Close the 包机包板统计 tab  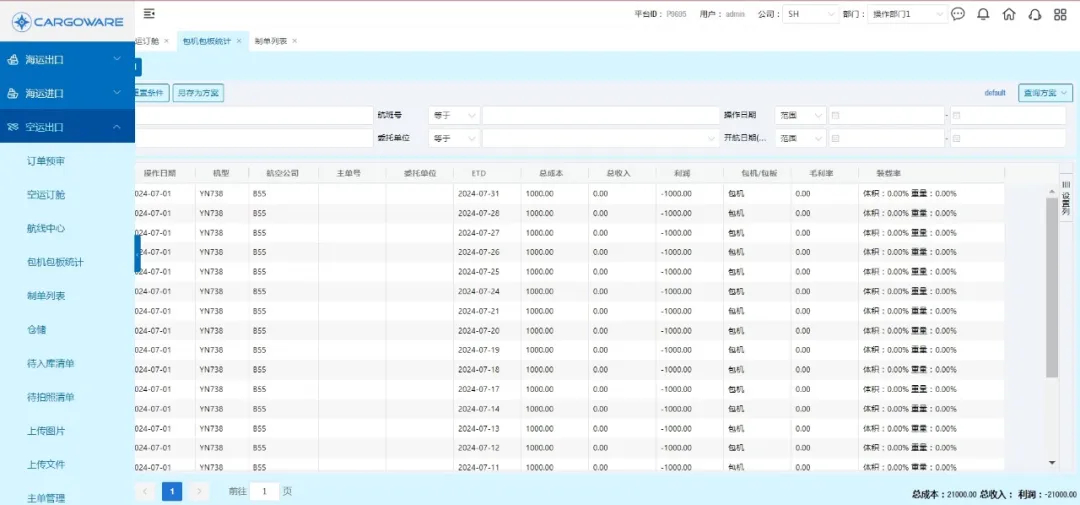click(239, 41)
